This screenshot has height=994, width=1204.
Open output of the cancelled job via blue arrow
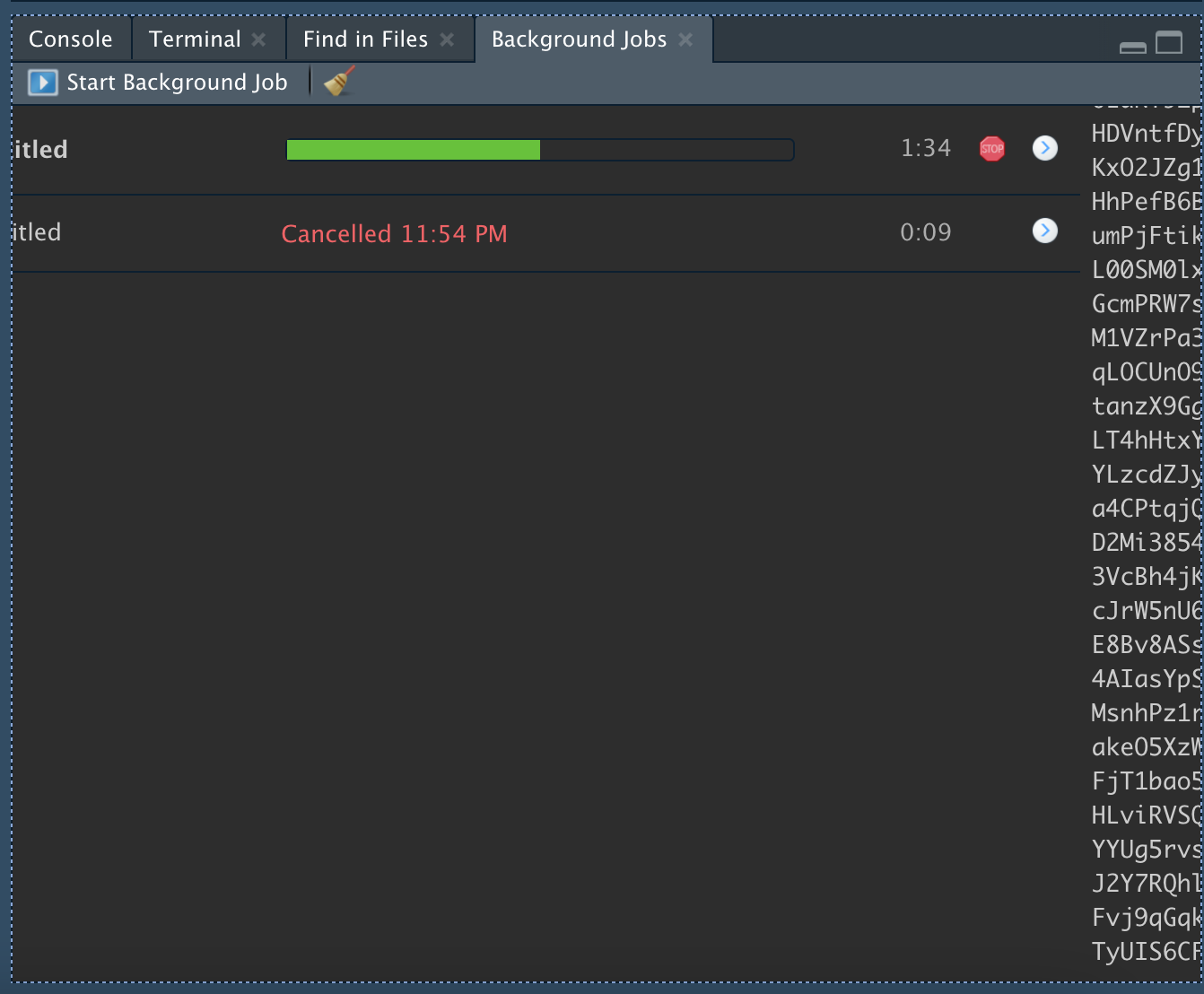coord(1044,231)
